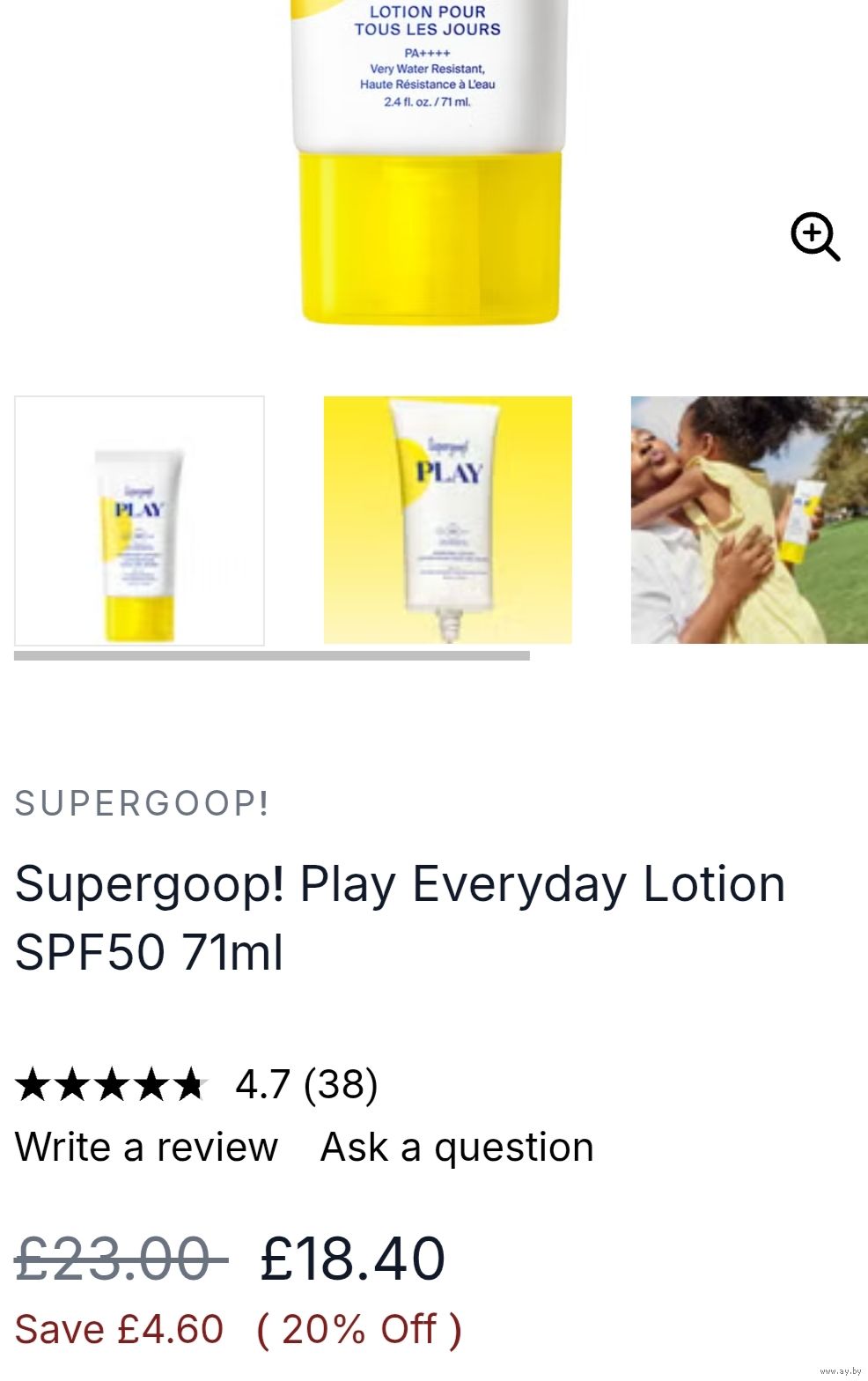Click the ( 20% Off ) label
The height and width of the screenshot is (1381, 868).
[358, 1330]
